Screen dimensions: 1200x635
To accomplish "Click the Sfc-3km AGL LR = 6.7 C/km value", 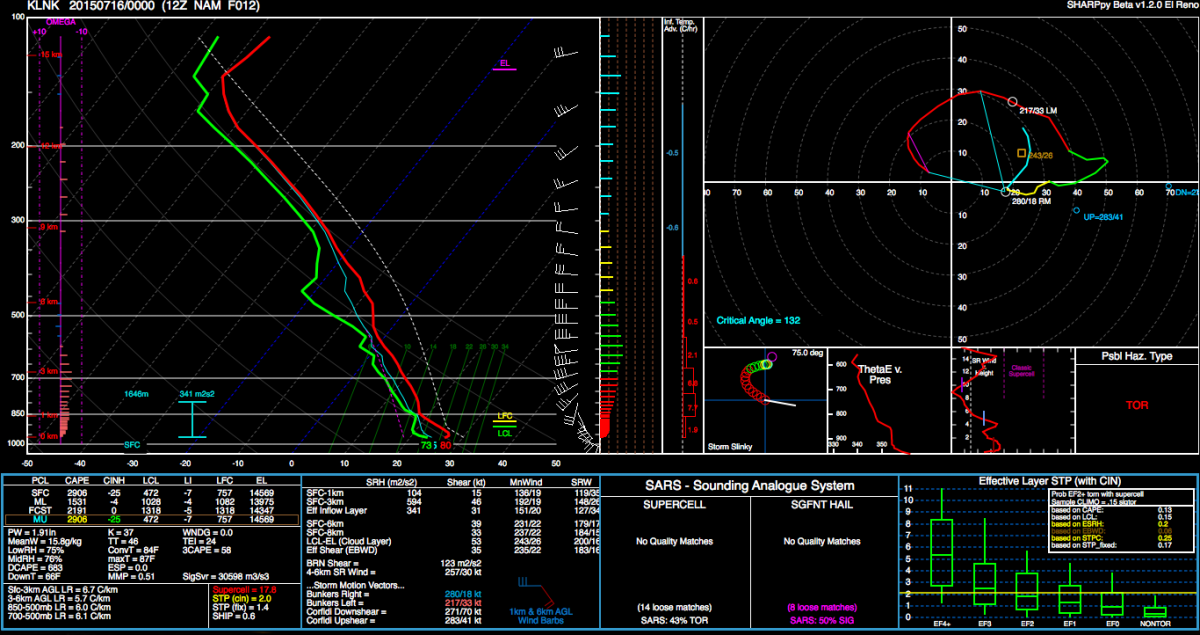I will (63, 591).
